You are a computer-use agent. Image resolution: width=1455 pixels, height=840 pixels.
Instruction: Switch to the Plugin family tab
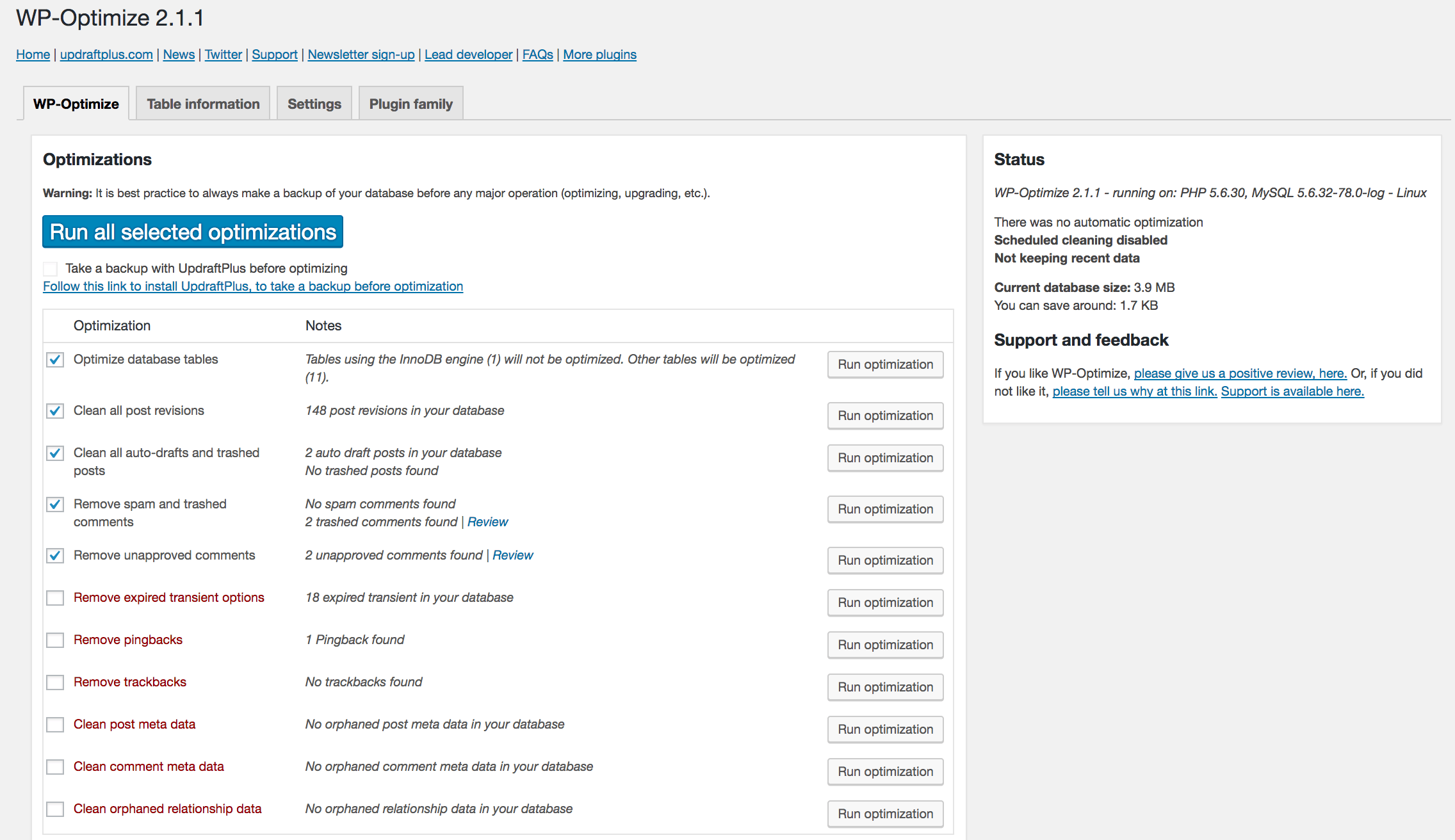410,103
